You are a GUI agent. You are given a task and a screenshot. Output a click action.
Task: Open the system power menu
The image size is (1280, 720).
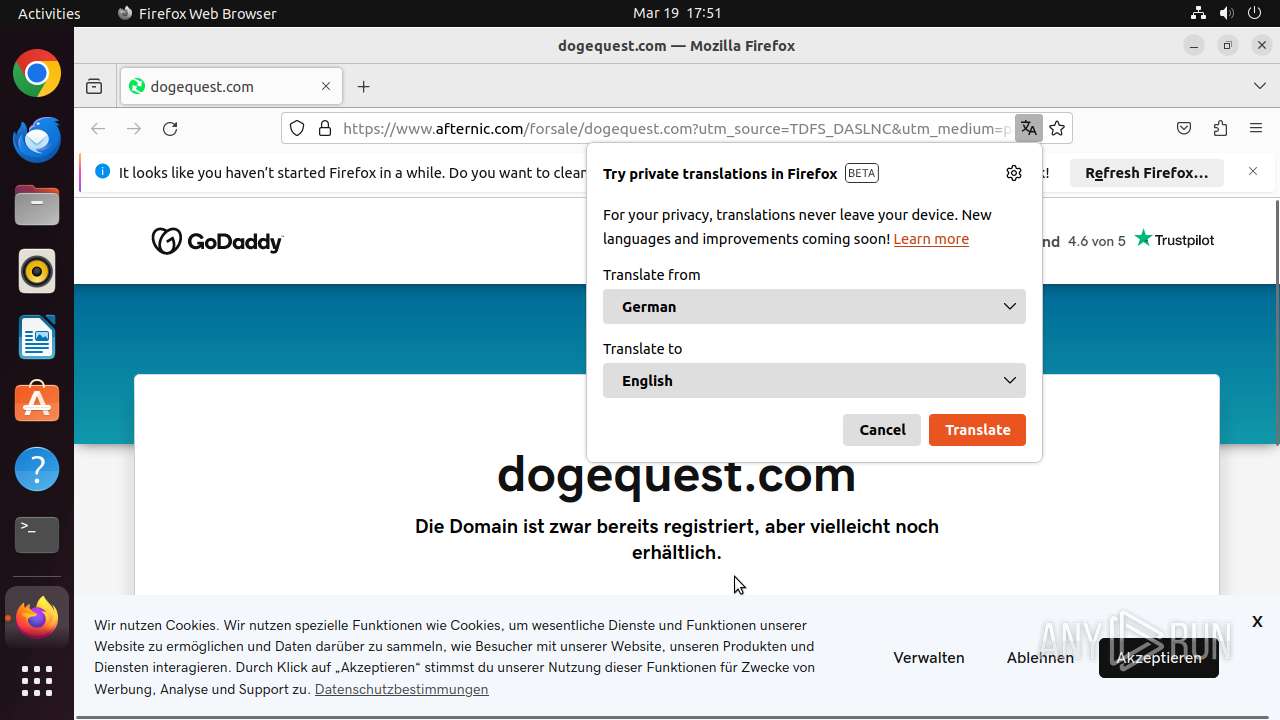(1256, 13)
